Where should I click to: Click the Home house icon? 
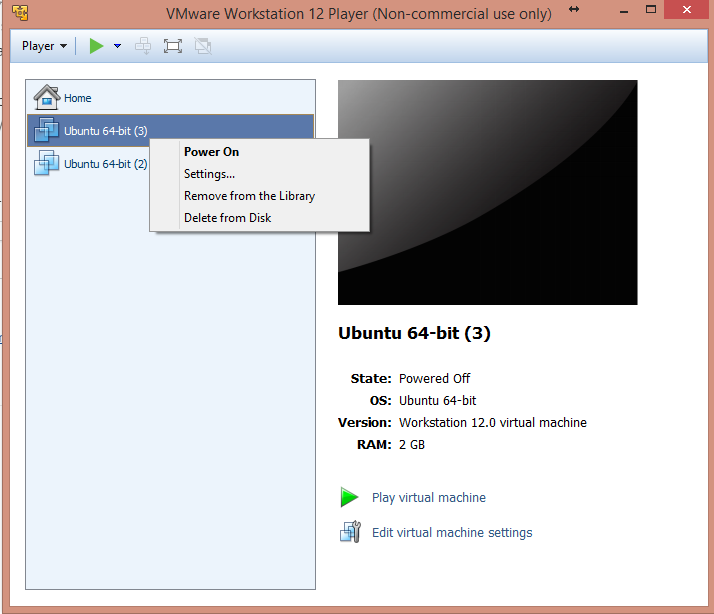point(46,97)
